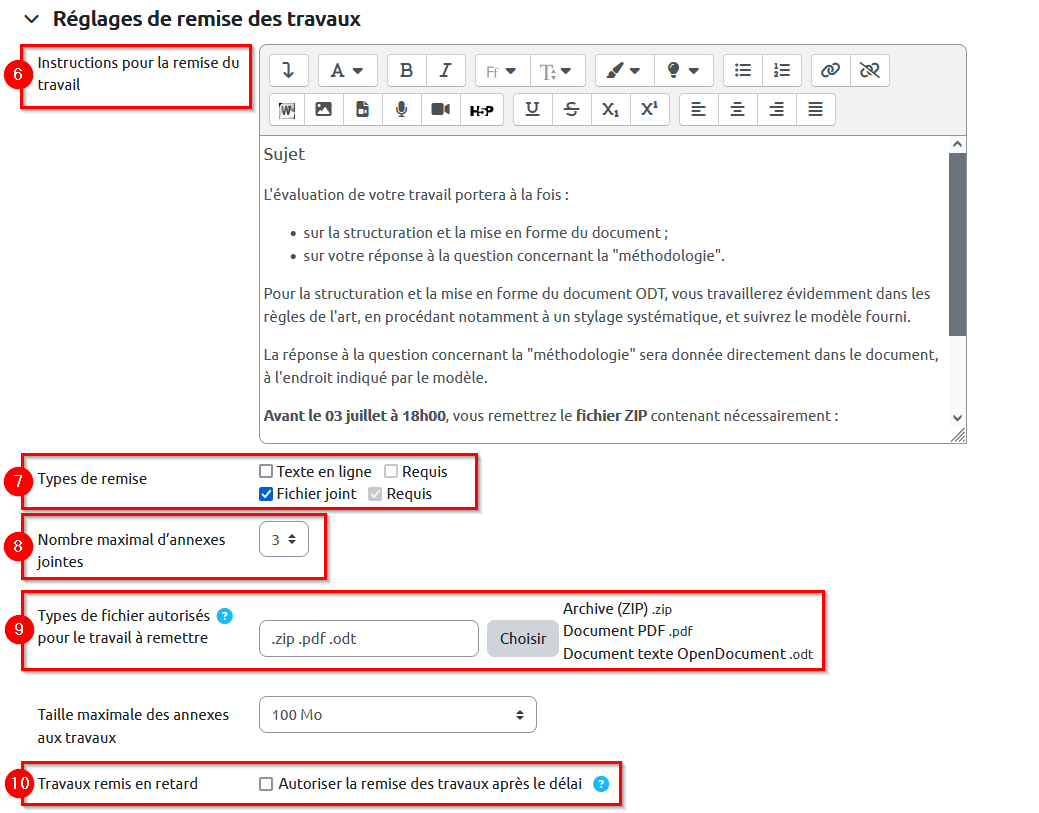This screenshot has width=1039, height=813.
Task: Uncheck the Fichier joint checkbox
Action: [266, 494]
